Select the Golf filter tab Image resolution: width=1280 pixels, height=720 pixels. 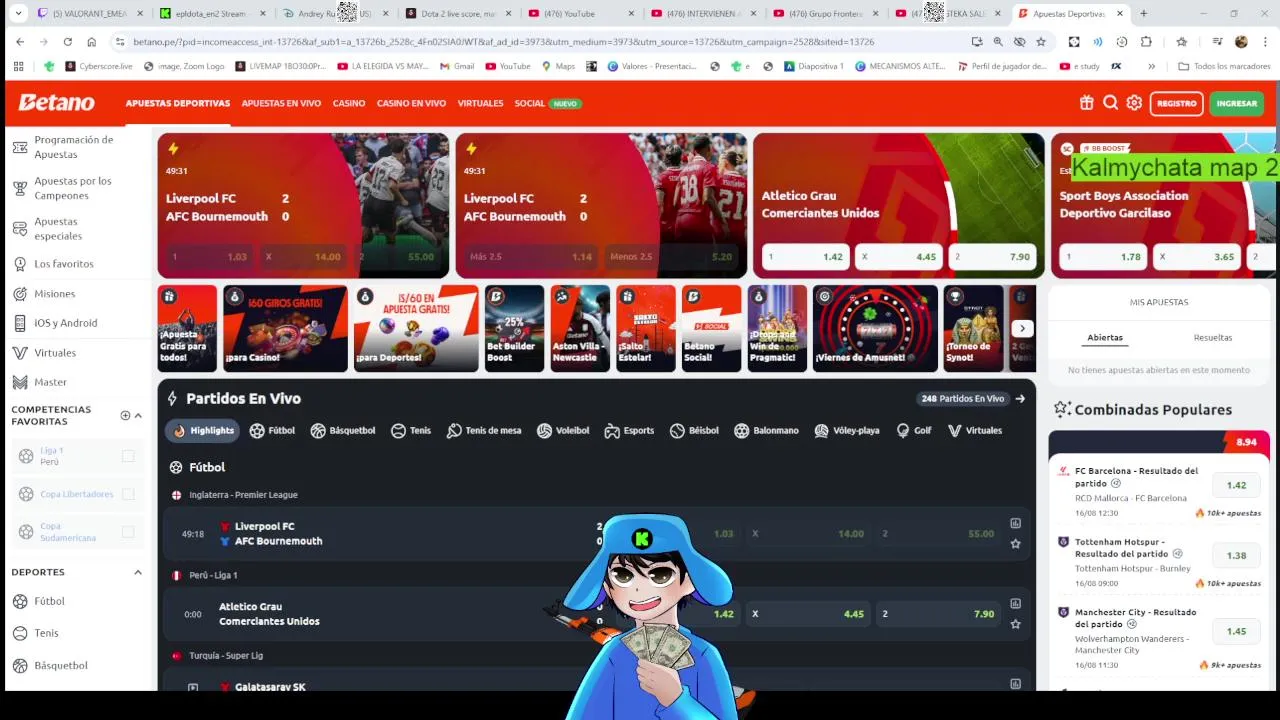click(914, 431)
